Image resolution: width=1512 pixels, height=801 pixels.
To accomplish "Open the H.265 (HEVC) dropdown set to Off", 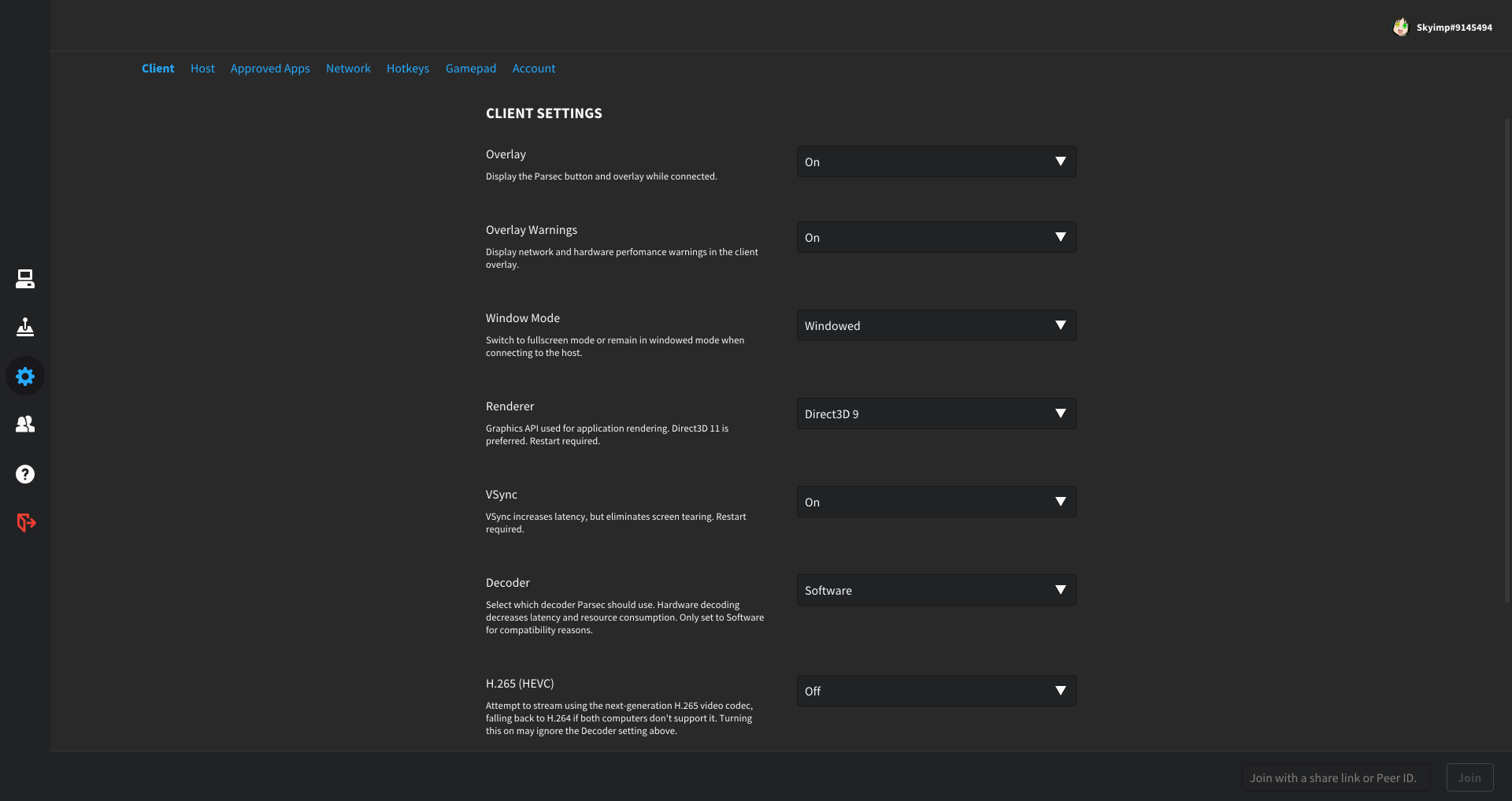I will coord(936,691).
